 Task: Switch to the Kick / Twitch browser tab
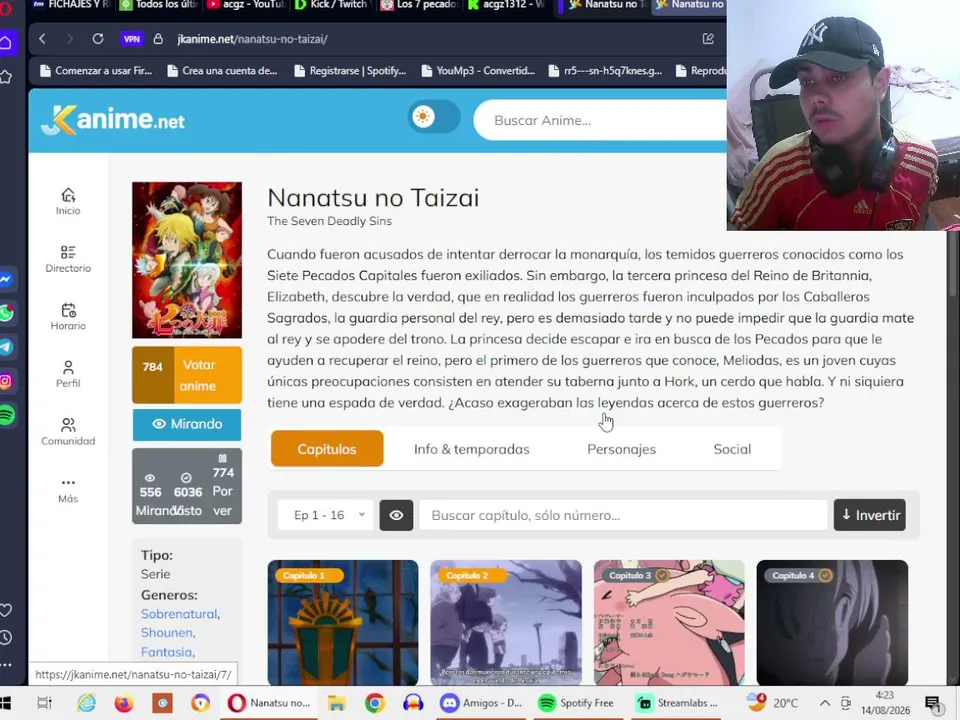(x=333, y=5)
